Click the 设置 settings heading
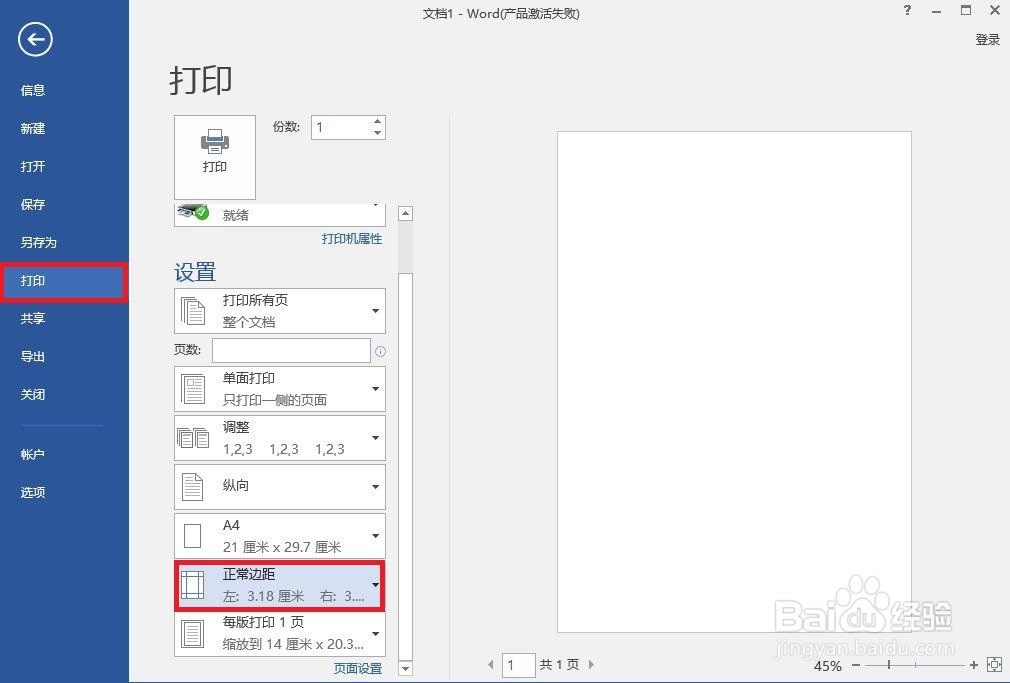 (195, 273)
